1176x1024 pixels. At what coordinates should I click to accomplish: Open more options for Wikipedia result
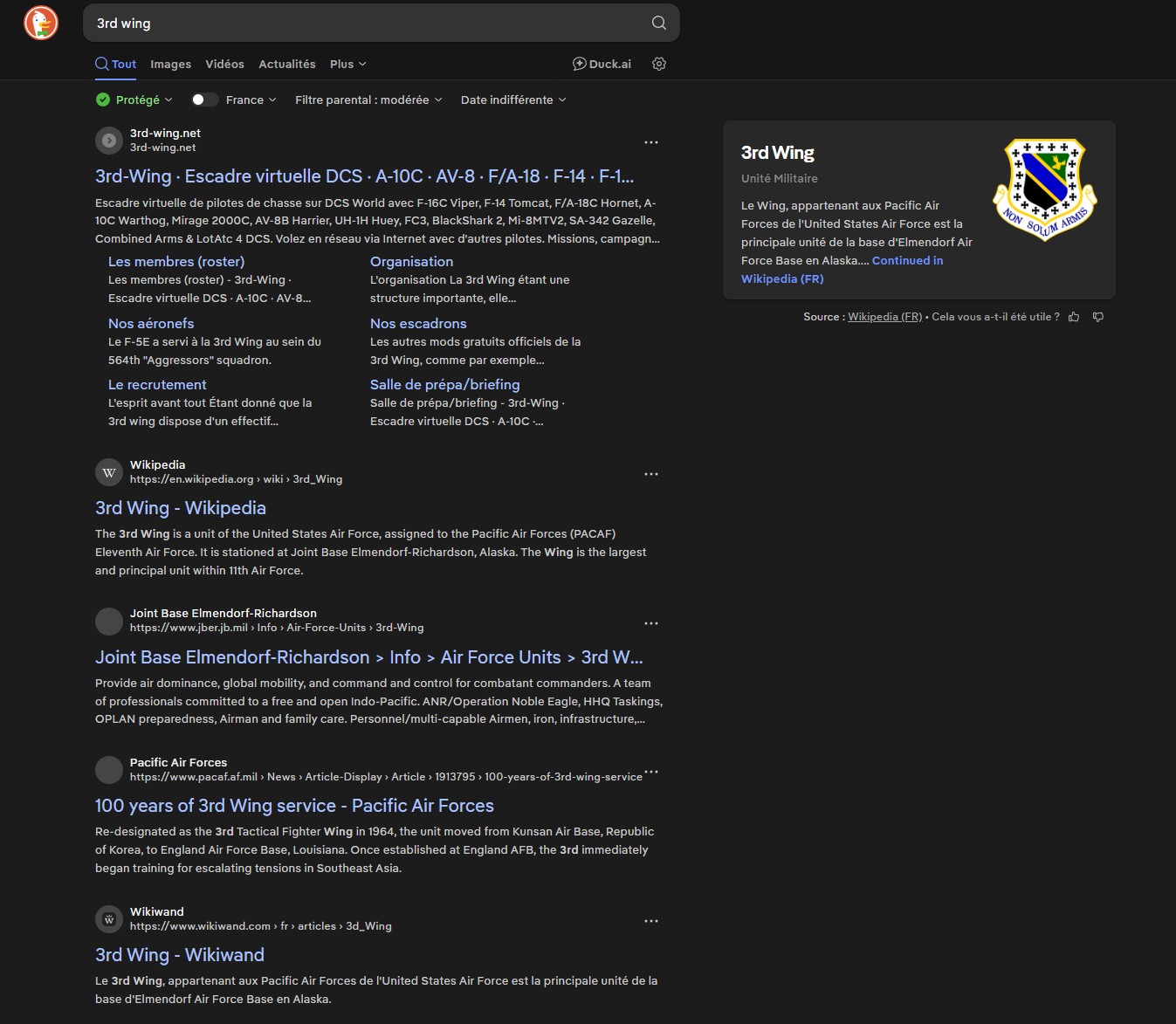651,474
